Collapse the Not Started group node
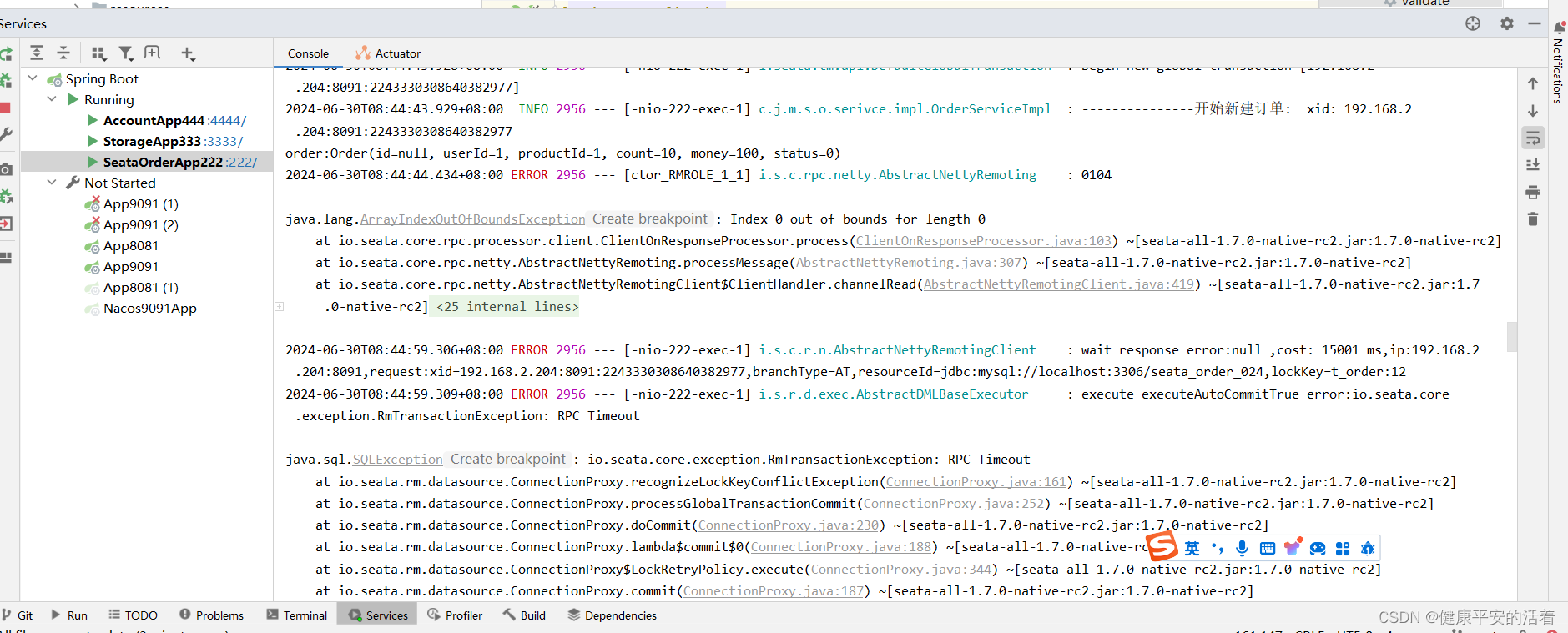 click(x=52, y=183)
